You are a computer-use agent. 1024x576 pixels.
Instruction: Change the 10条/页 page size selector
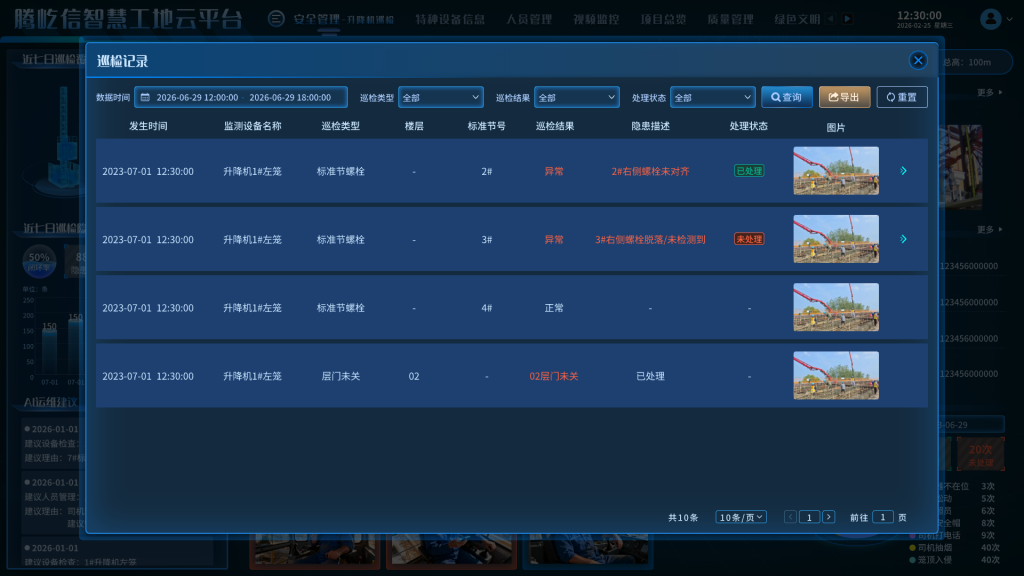[741, 517]
